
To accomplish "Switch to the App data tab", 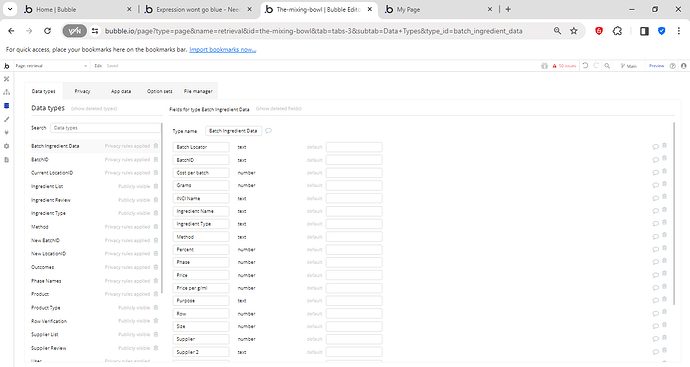I will click(121, 91).
